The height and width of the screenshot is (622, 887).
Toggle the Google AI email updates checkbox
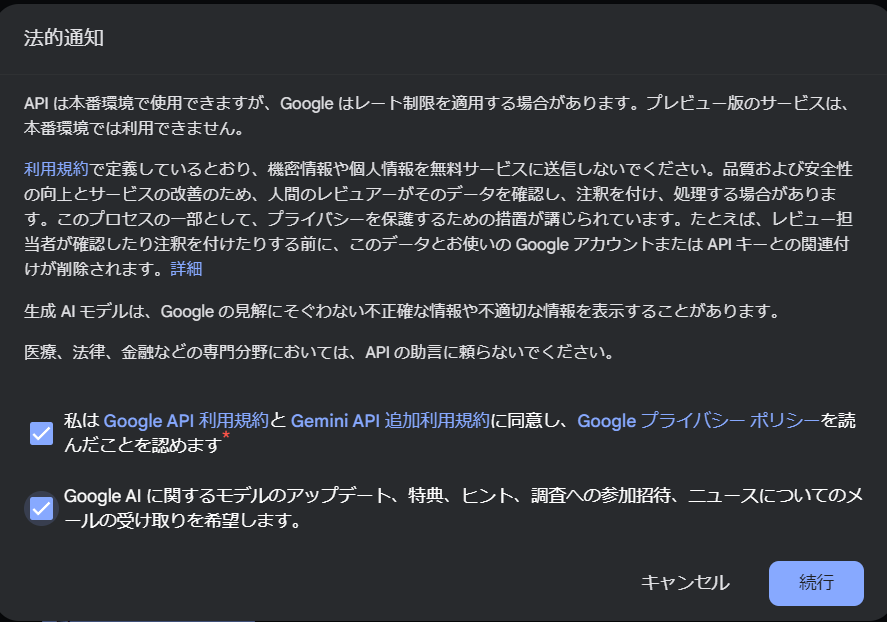[41, 508]
